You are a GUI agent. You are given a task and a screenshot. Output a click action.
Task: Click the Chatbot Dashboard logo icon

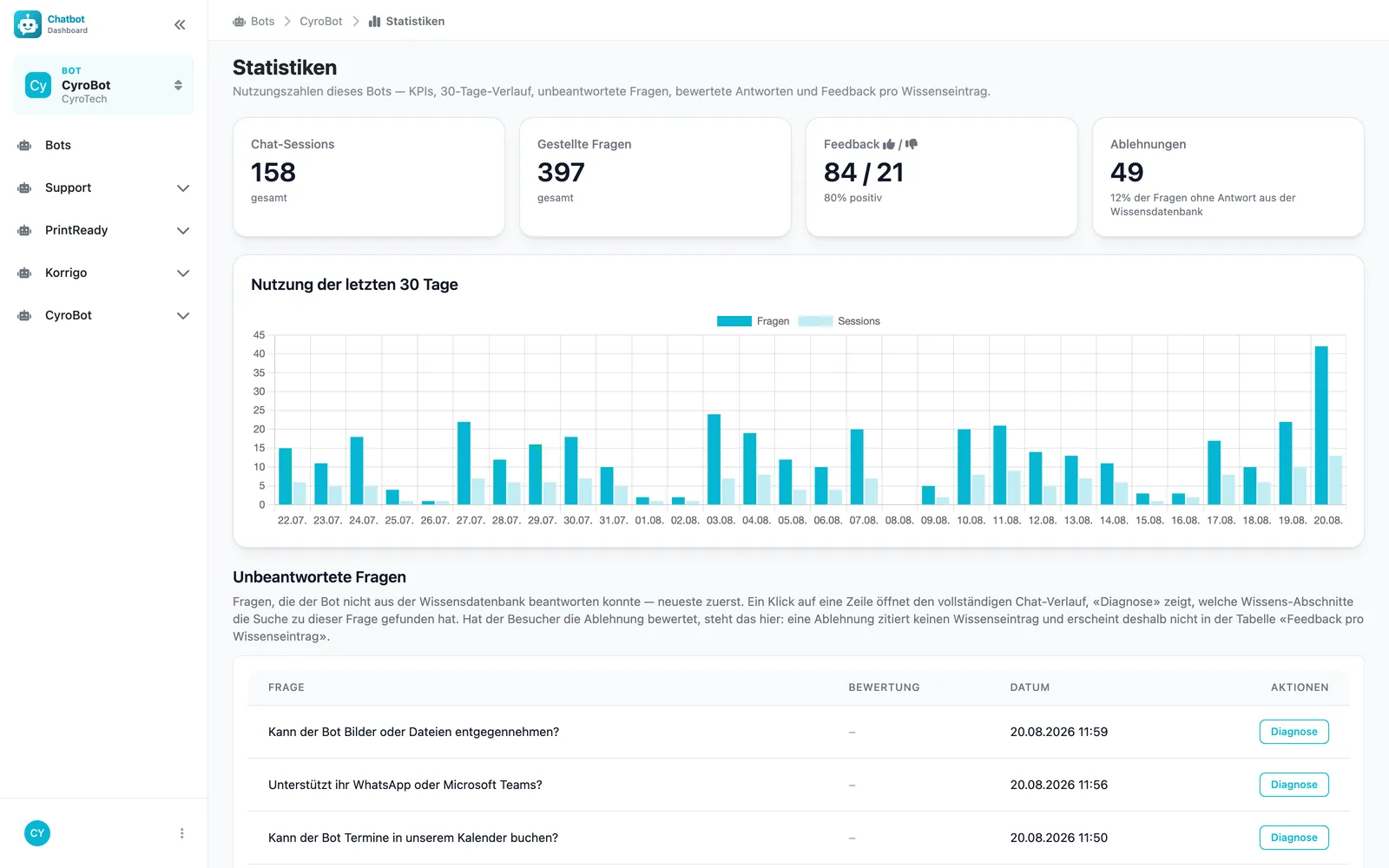click(28, 24)
